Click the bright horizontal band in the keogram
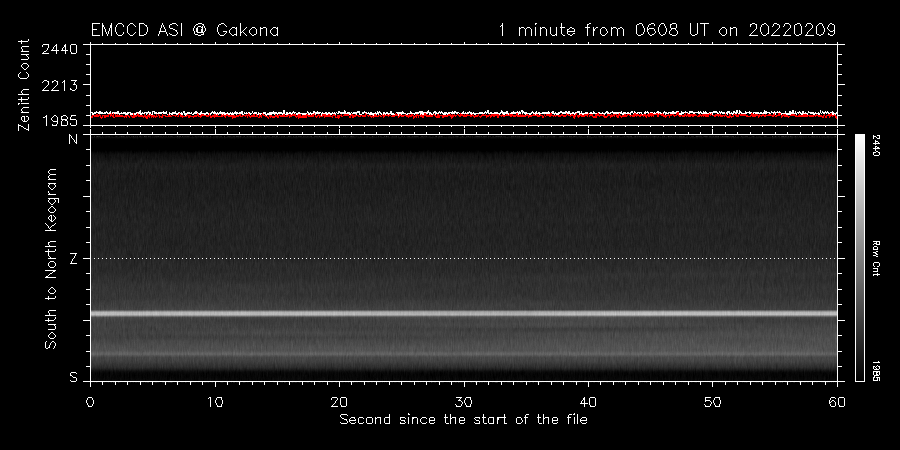Viewport: 900px width, 450px height. click(x=464, y=314)
